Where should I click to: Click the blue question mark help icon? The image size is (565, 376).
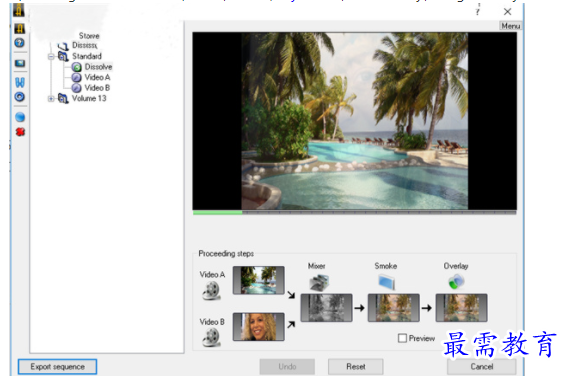tap(19, 43)
